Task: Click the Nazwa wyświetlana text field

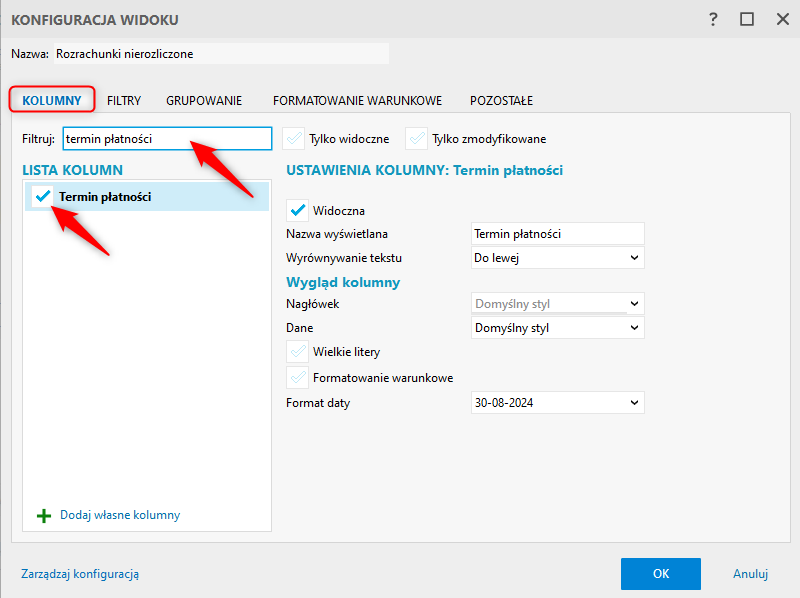Action: point(557,234)
